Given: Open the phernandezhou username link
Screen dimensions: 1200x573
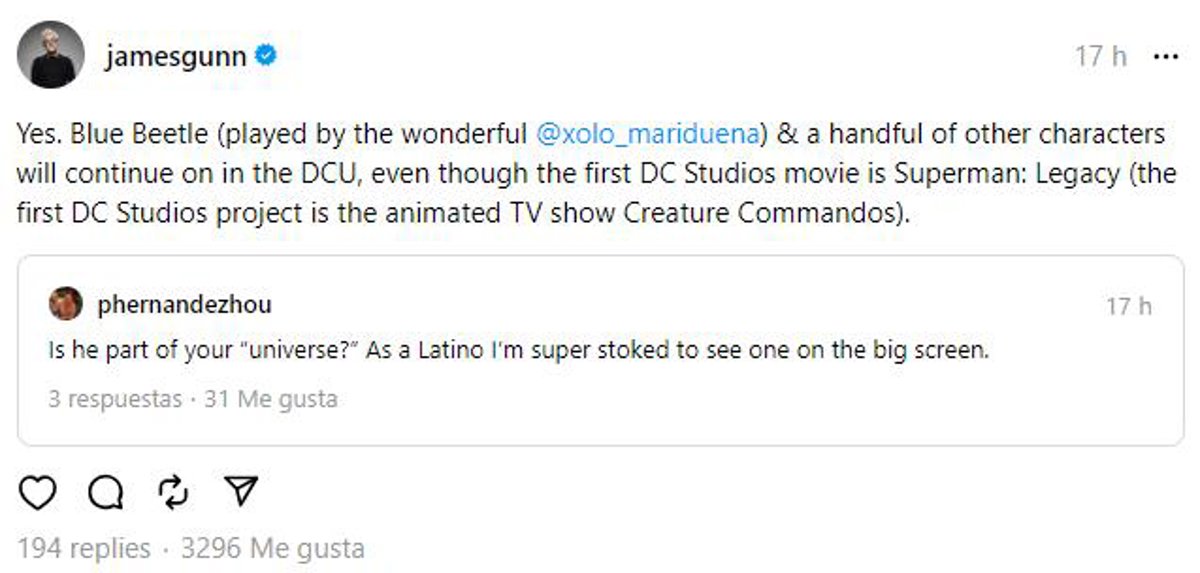Looking at the screenshot, I should coord(184,304).
